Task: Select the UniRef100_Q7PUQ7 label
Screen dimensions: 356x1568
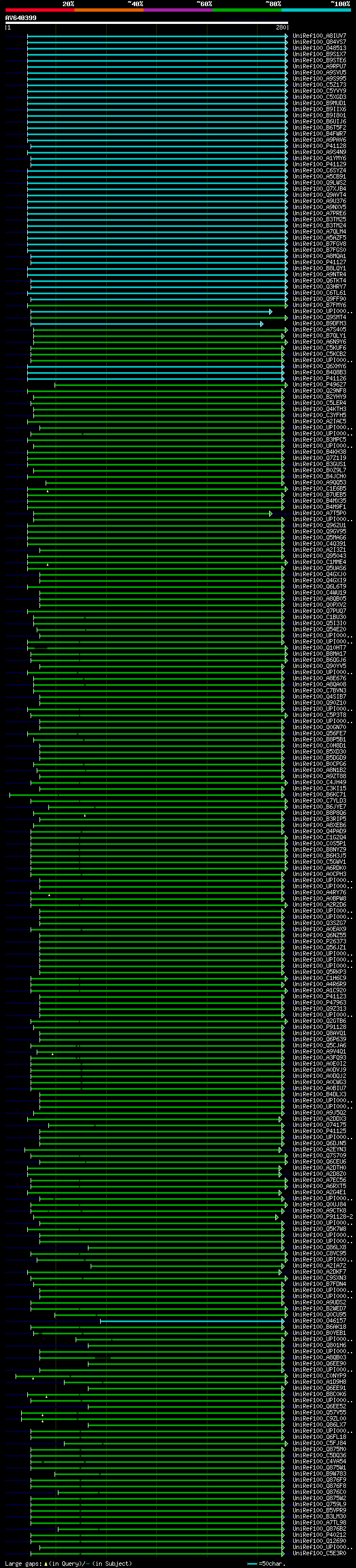Action: pos(319,611)
